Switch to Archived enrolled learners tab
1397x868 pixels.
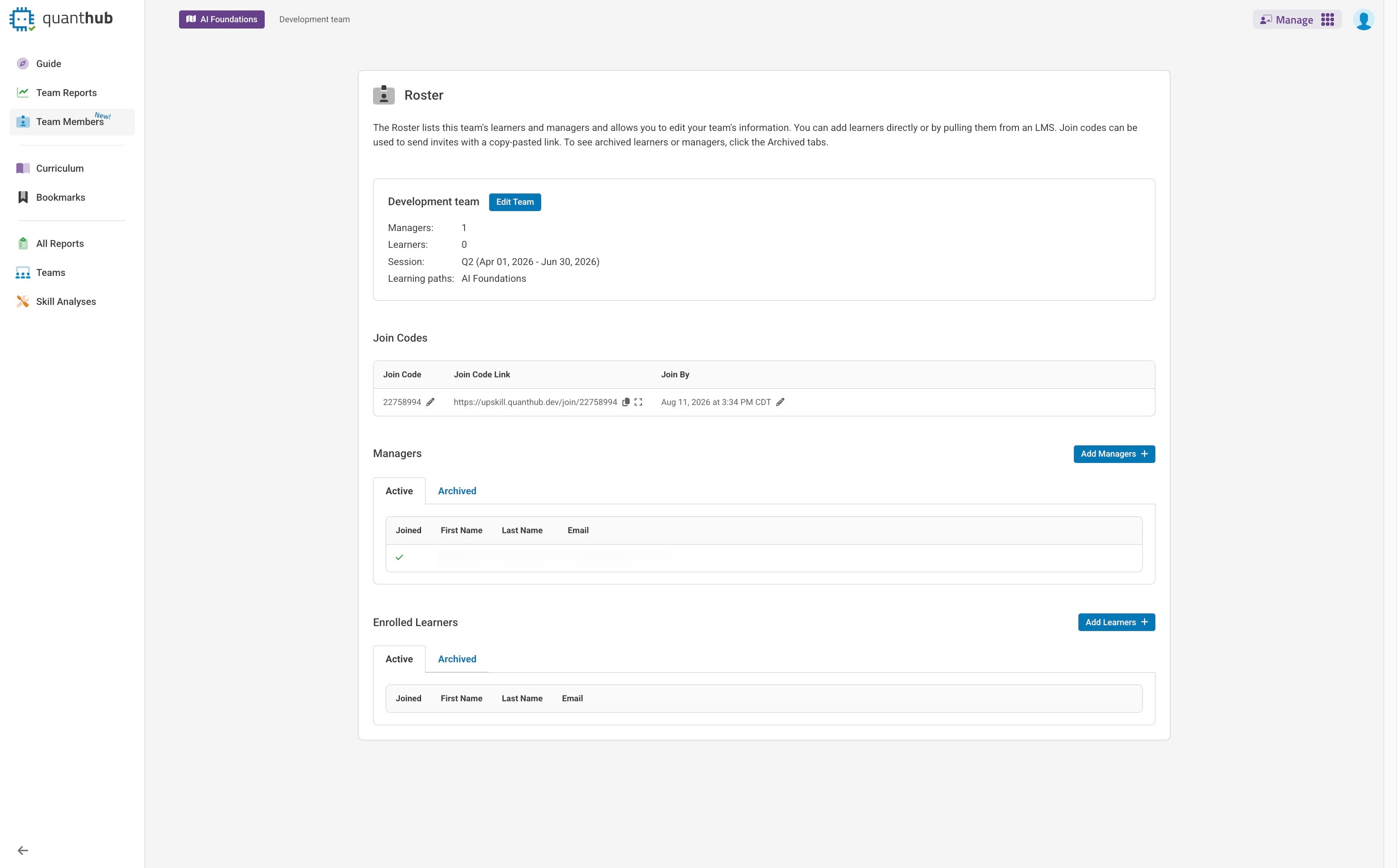click(x=456, y=659)
